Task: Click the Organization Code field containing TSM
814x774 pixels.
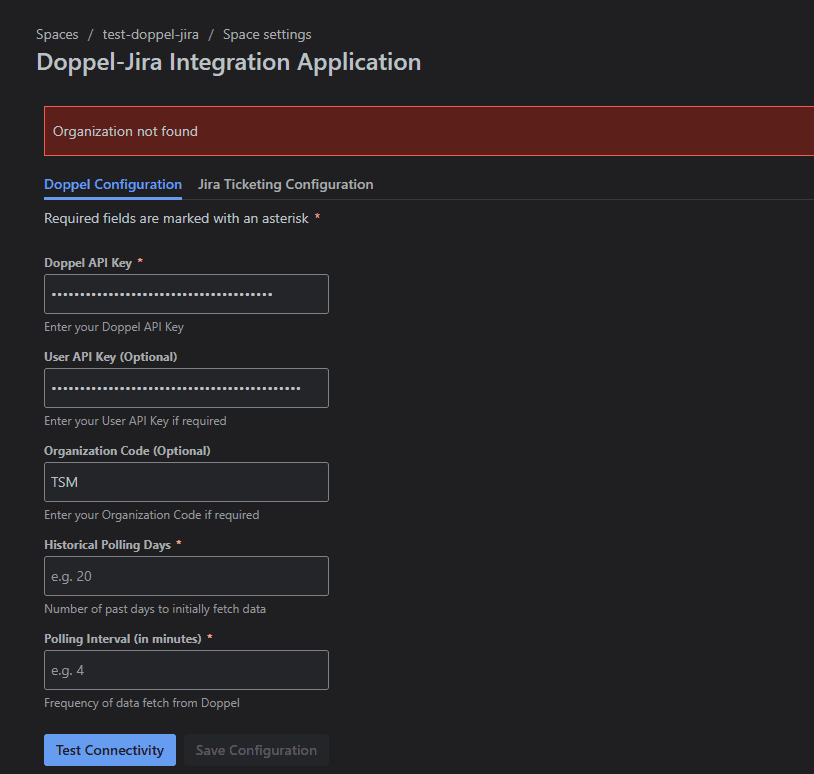Action: coord(186,482)
